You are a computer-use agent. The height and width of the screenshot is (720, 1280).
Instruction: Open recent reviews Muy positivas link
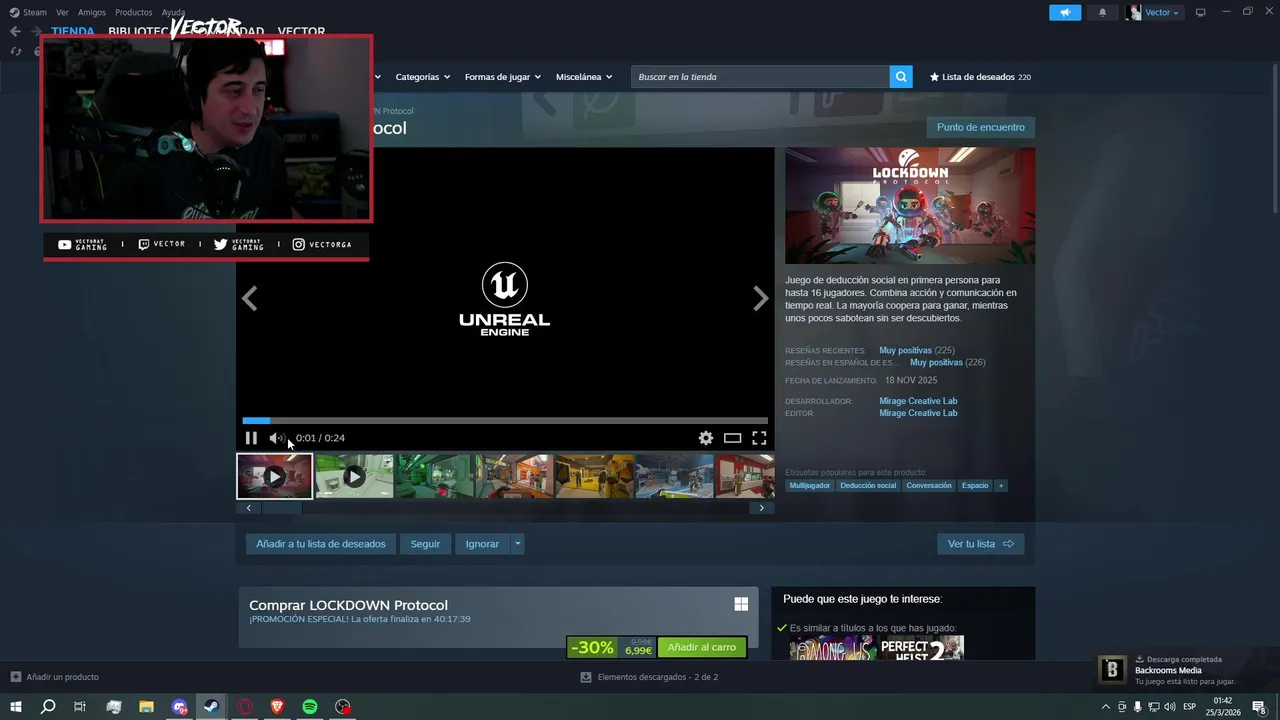pyautogui.click(x=905, y=351)
